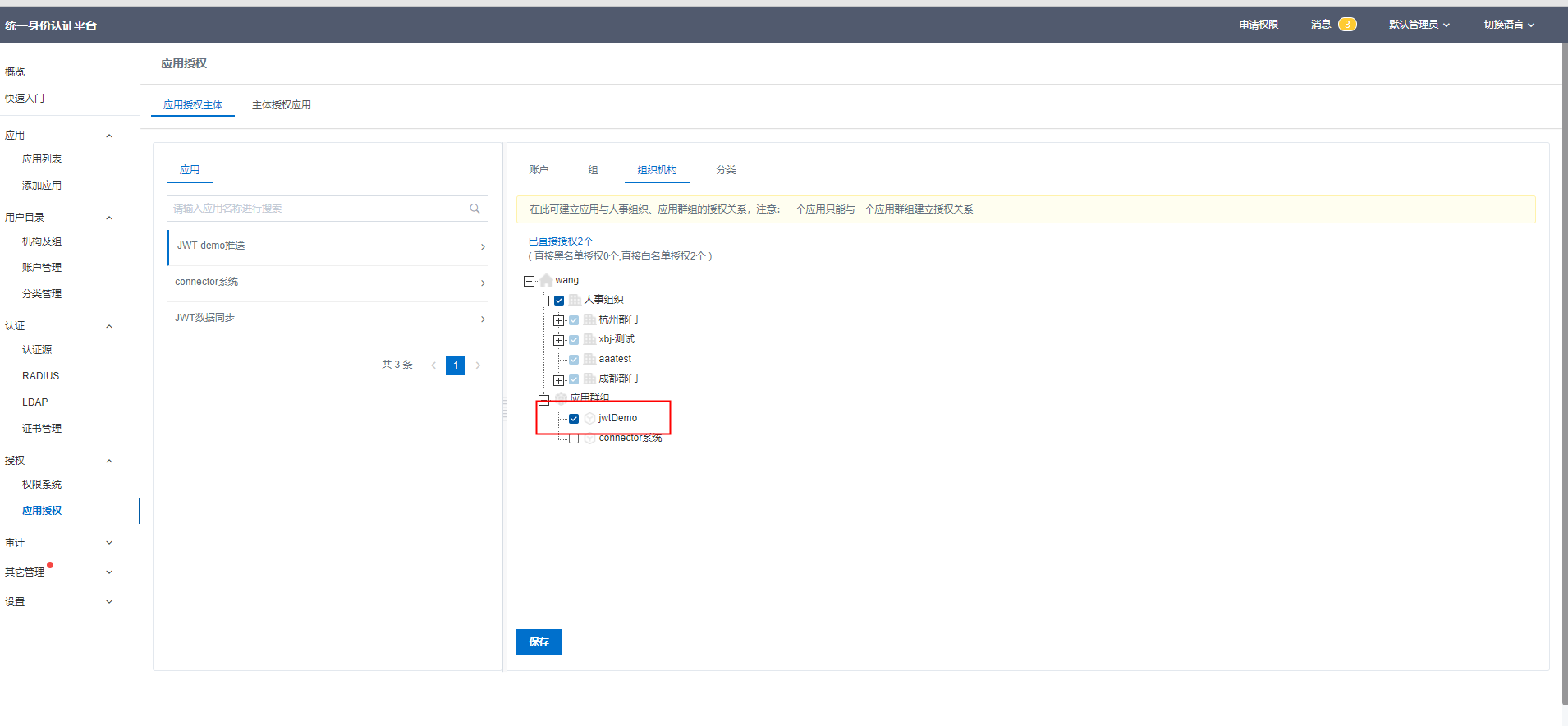Click the cube icon next to jwtDemo
This screenshot has height=726, width=1568.
click(x=589, y=419)
